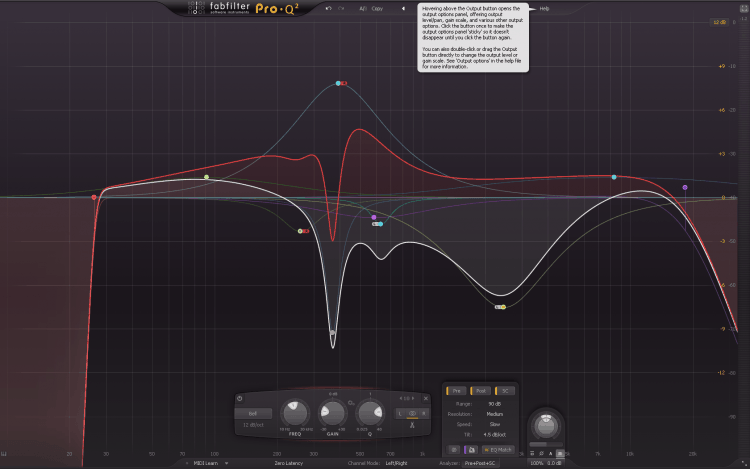The width and height of the screenshot is (750, 469).
Task: Click the output level knob
Action: pos(546,425)
